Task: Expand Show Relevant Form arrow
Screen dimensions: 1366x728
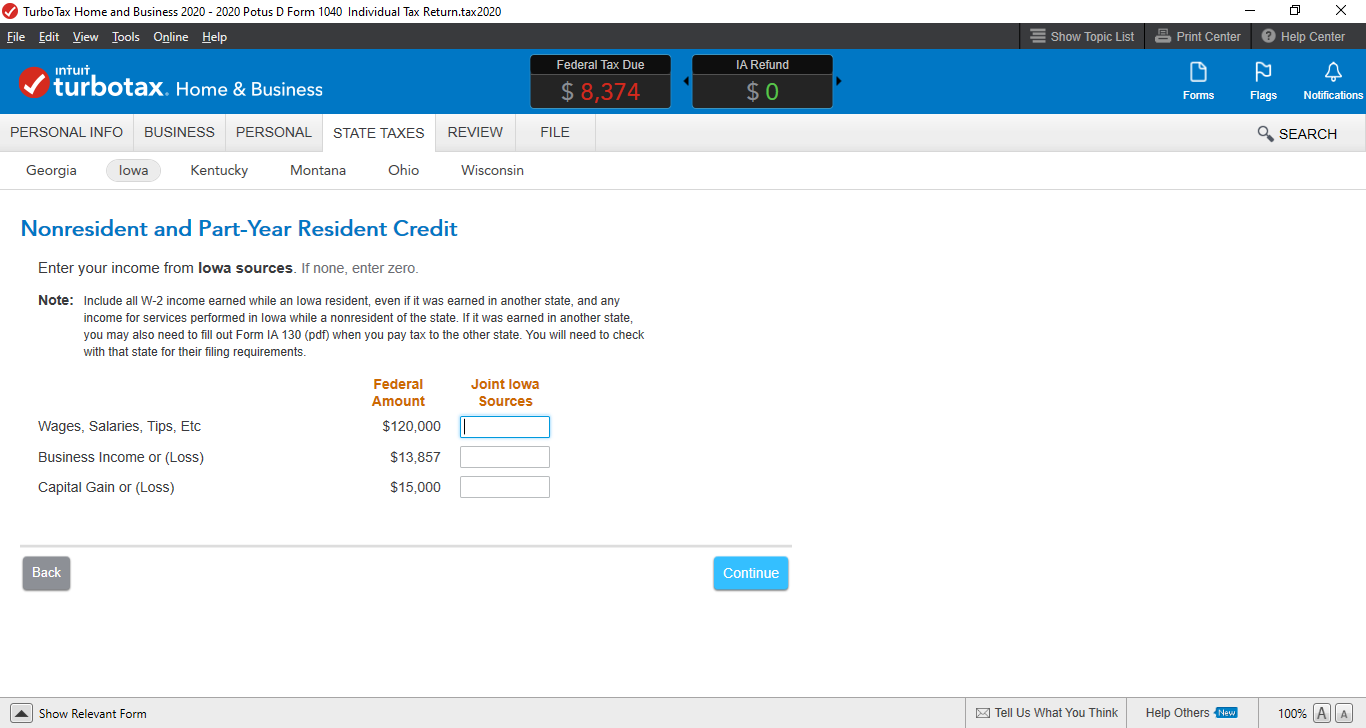Action: click(x=21, y=713)
